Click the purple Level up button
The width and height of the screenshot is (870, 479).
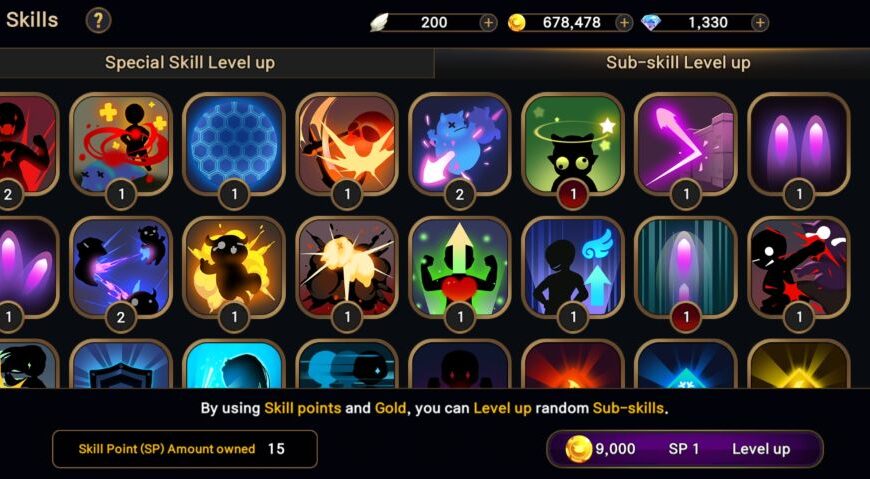685,448
